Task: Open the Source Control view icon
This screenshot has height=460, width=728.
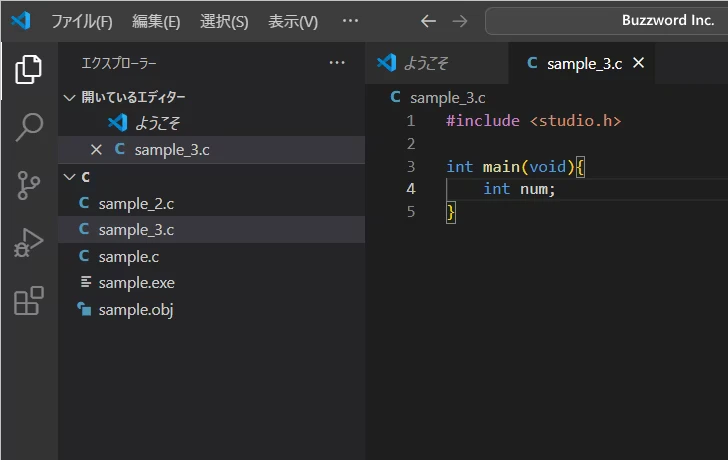Action: tap(28, 185)
